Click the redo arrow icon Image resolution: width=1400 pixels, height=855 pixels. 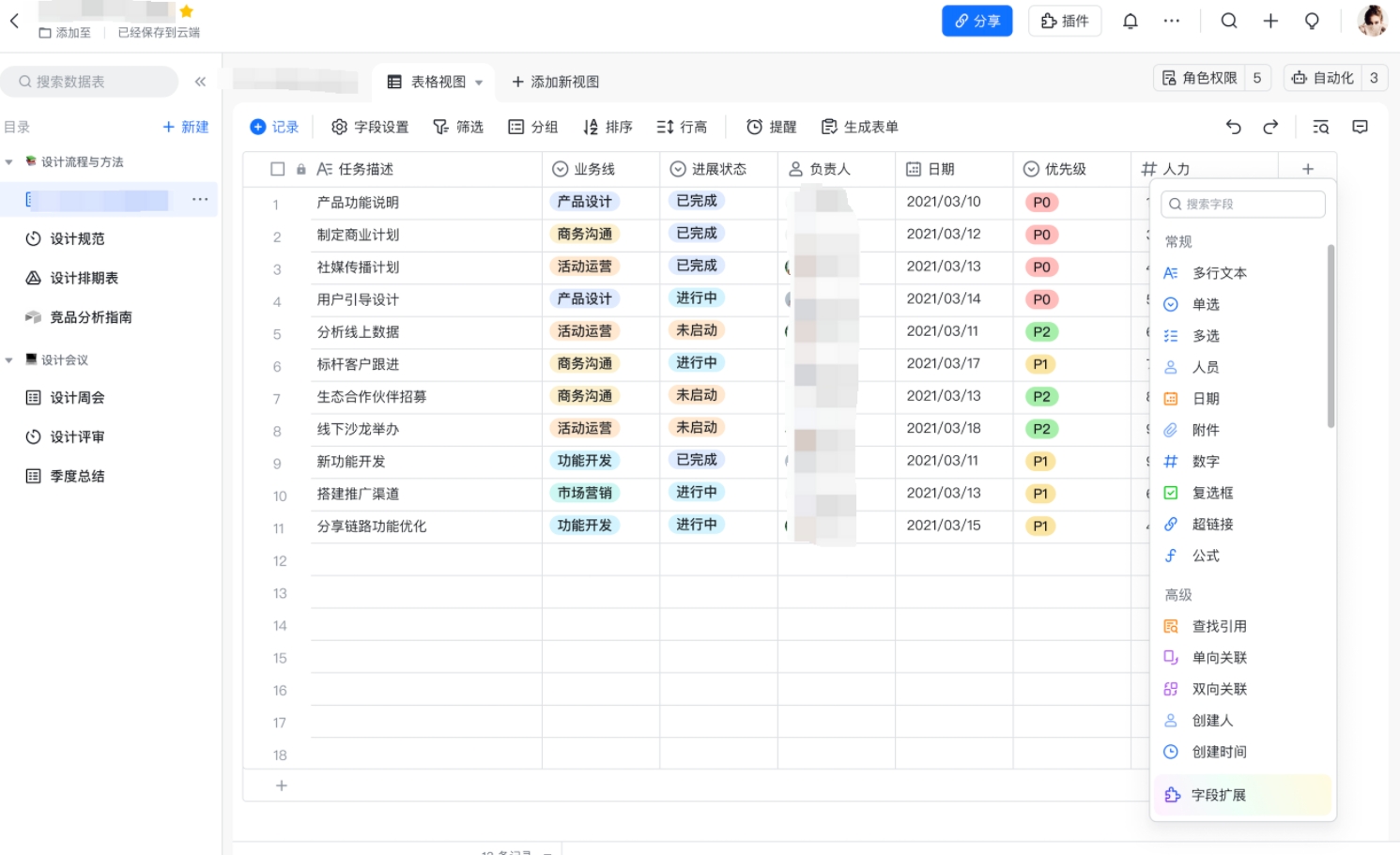1270,127
